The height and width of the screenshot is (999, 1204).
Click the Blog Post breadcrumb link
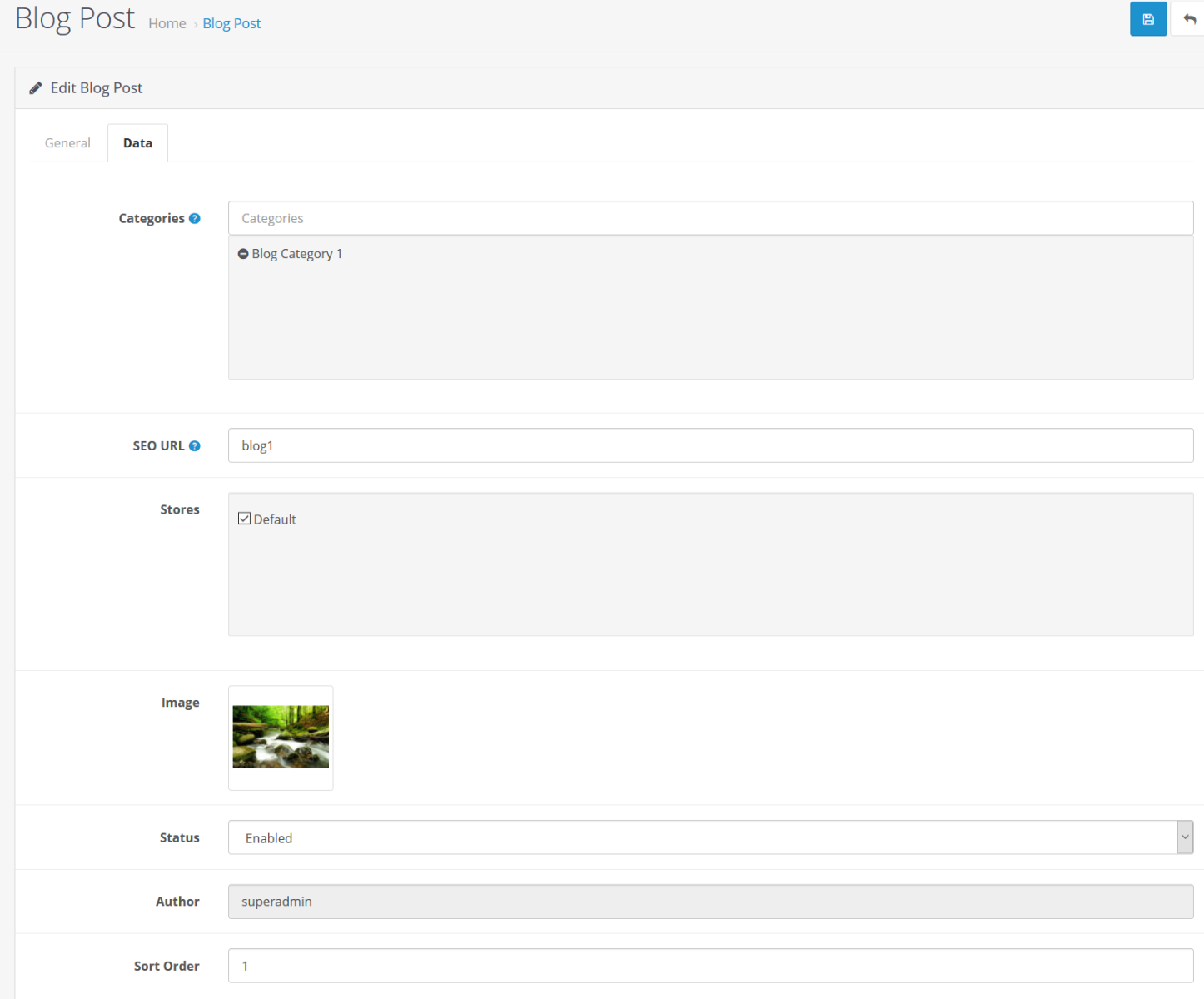(231, 23)
